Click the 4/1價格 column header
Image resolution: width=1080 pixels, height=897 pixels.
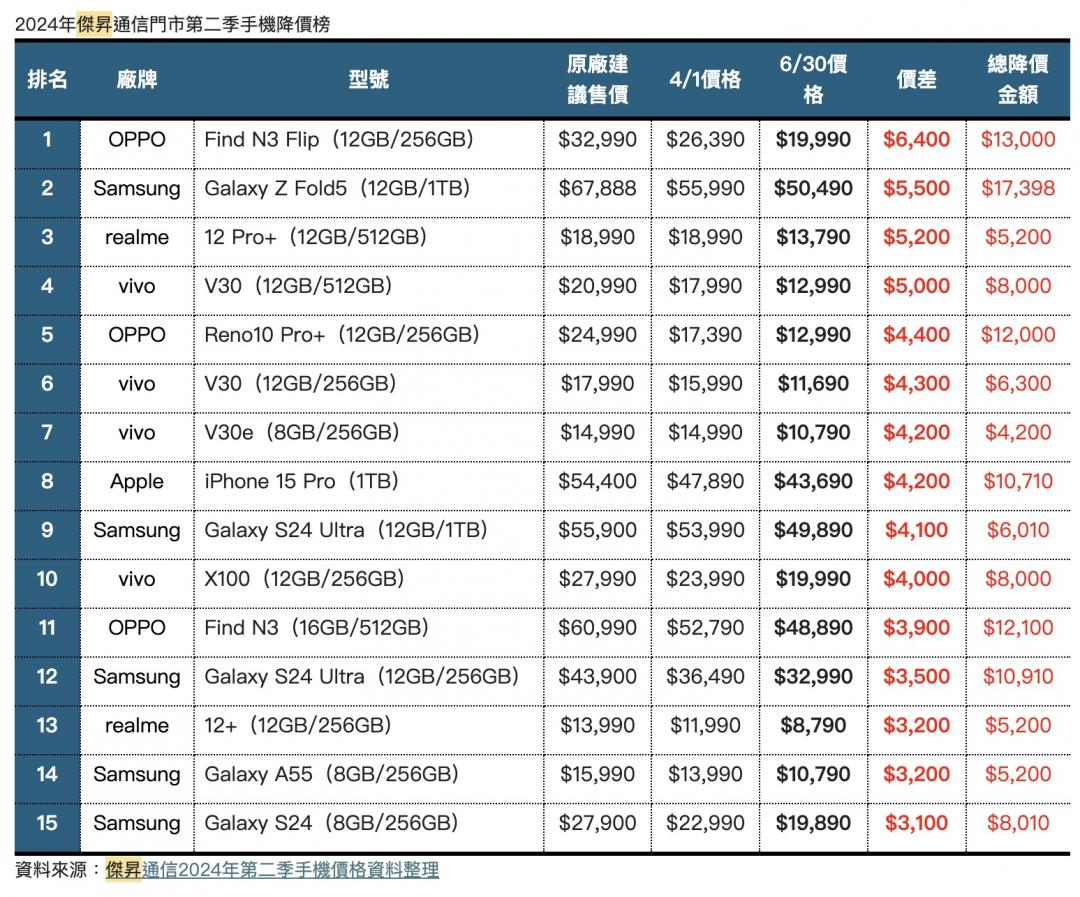point(705,80)
